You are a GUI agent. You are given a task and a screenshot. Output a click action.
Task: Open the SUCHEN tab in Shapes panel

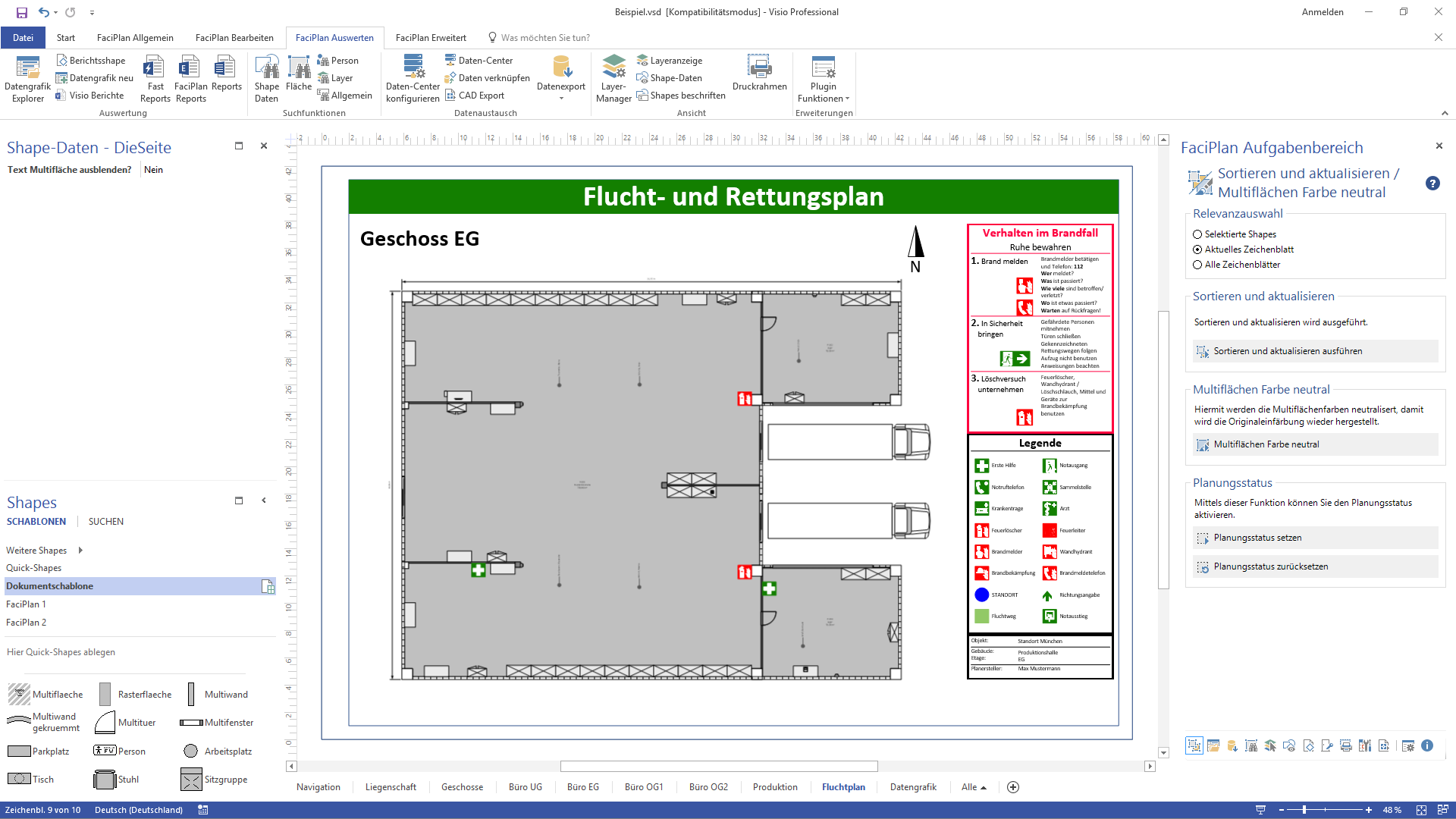105,522
